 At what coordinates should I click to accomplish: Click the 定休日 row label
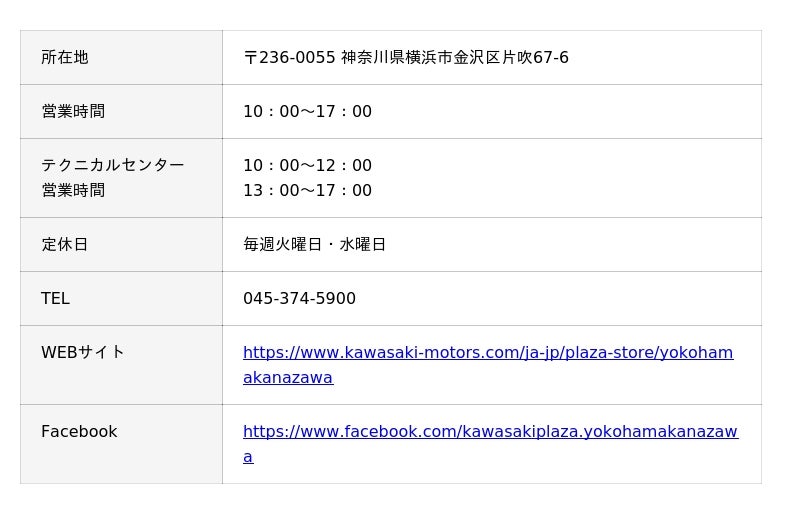(65, 244)
